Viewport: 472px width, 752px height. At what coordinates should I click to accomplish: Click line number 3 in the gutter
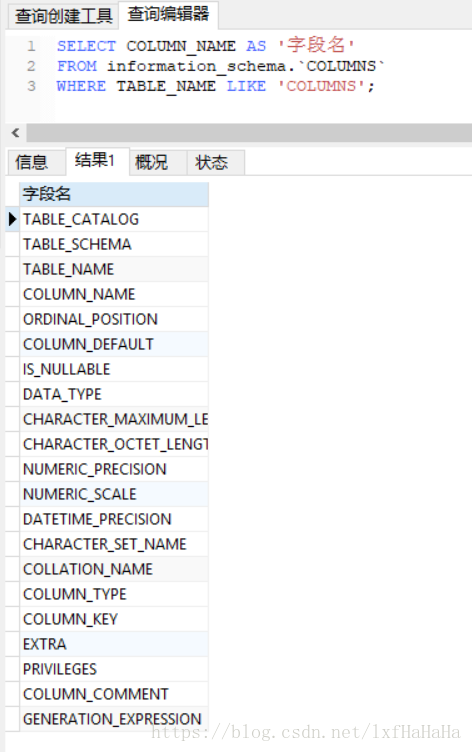(31, 86)
